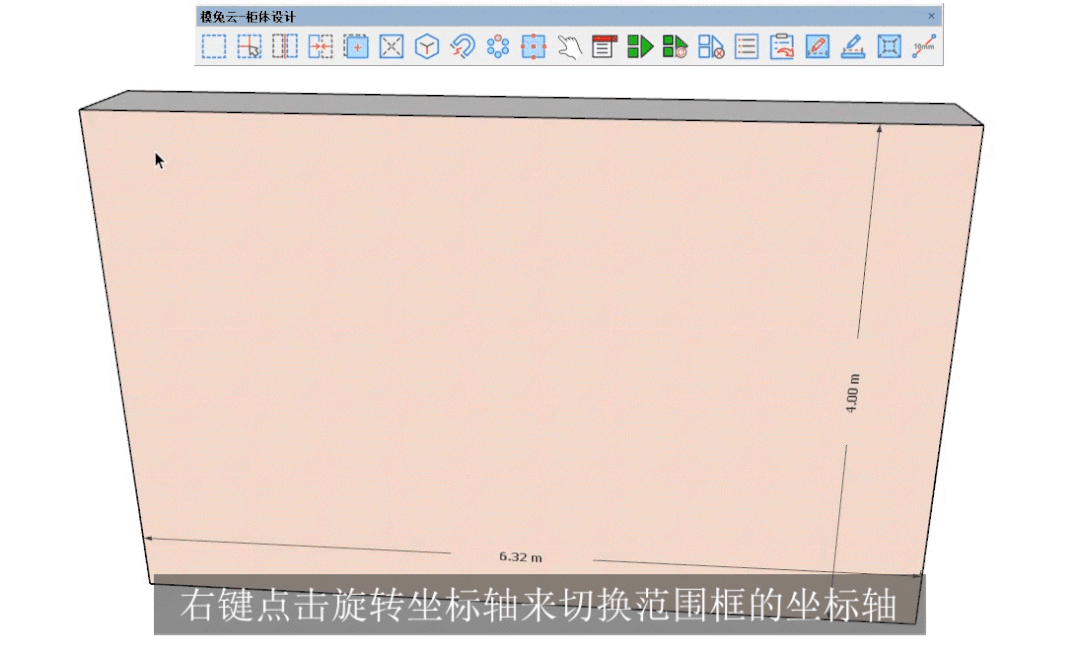Click the circle of blue dots icon
This screenshot has height=657, width=1079.
point(498,47)
